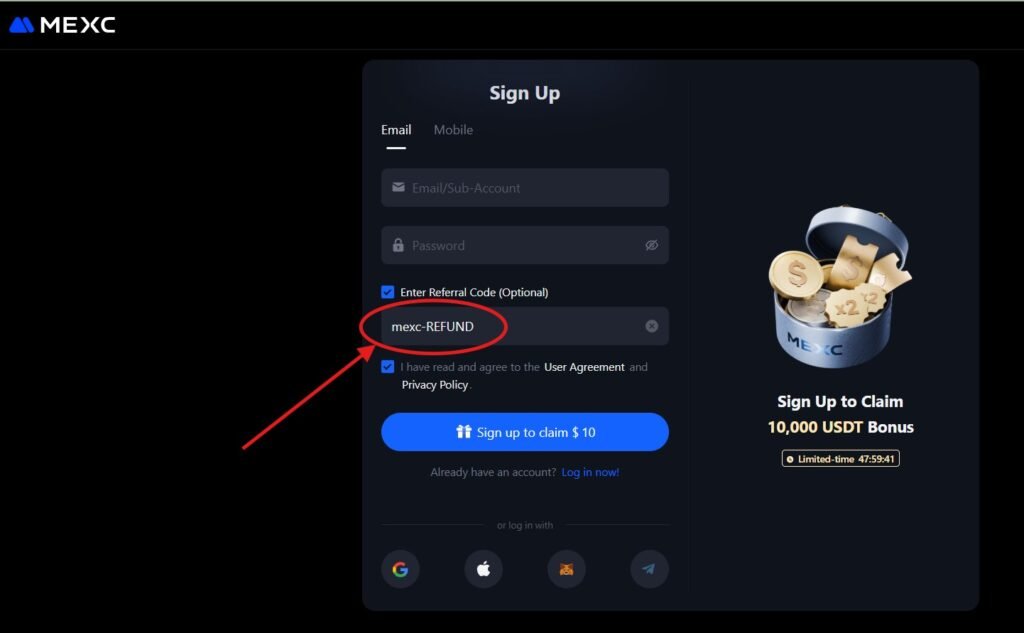The image size is (1024, 633).
Task: Click the envelope icon in email field
Action: point(398,187)
